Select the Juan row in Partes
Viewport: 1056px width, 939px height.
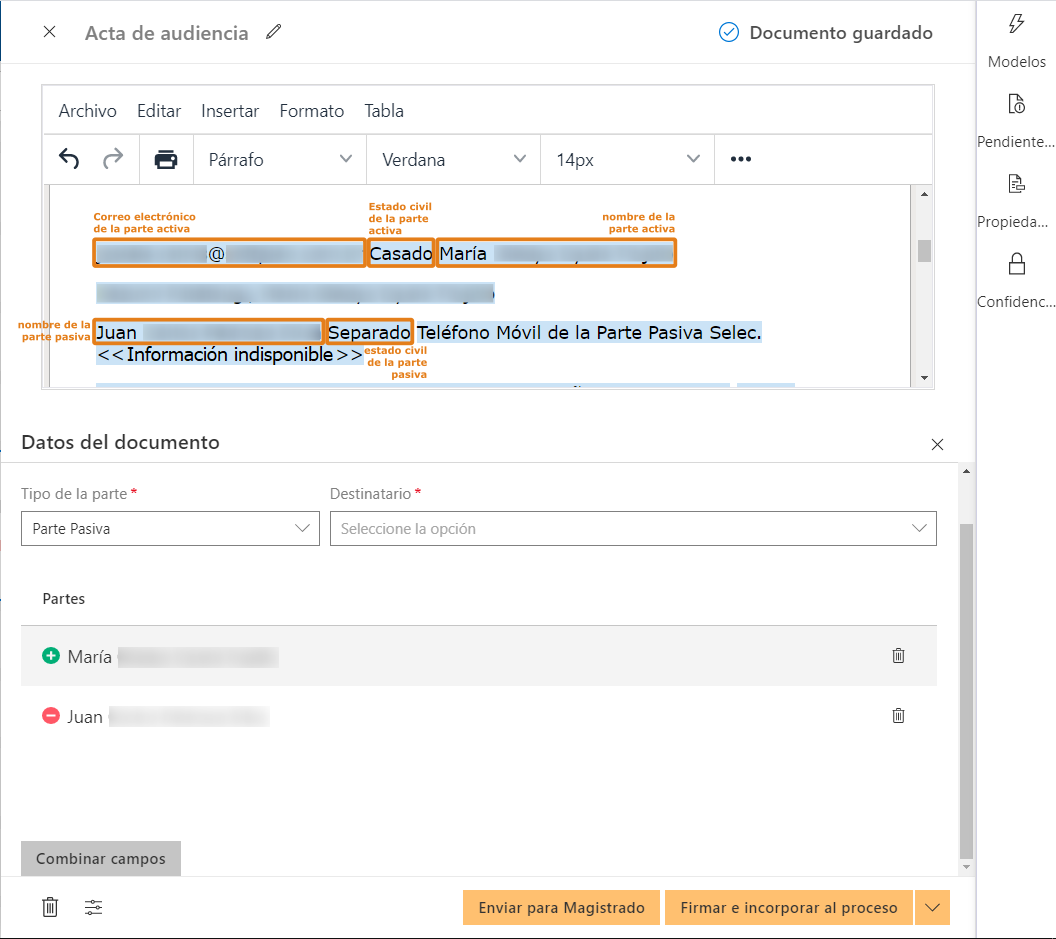[x=479, y=715]
